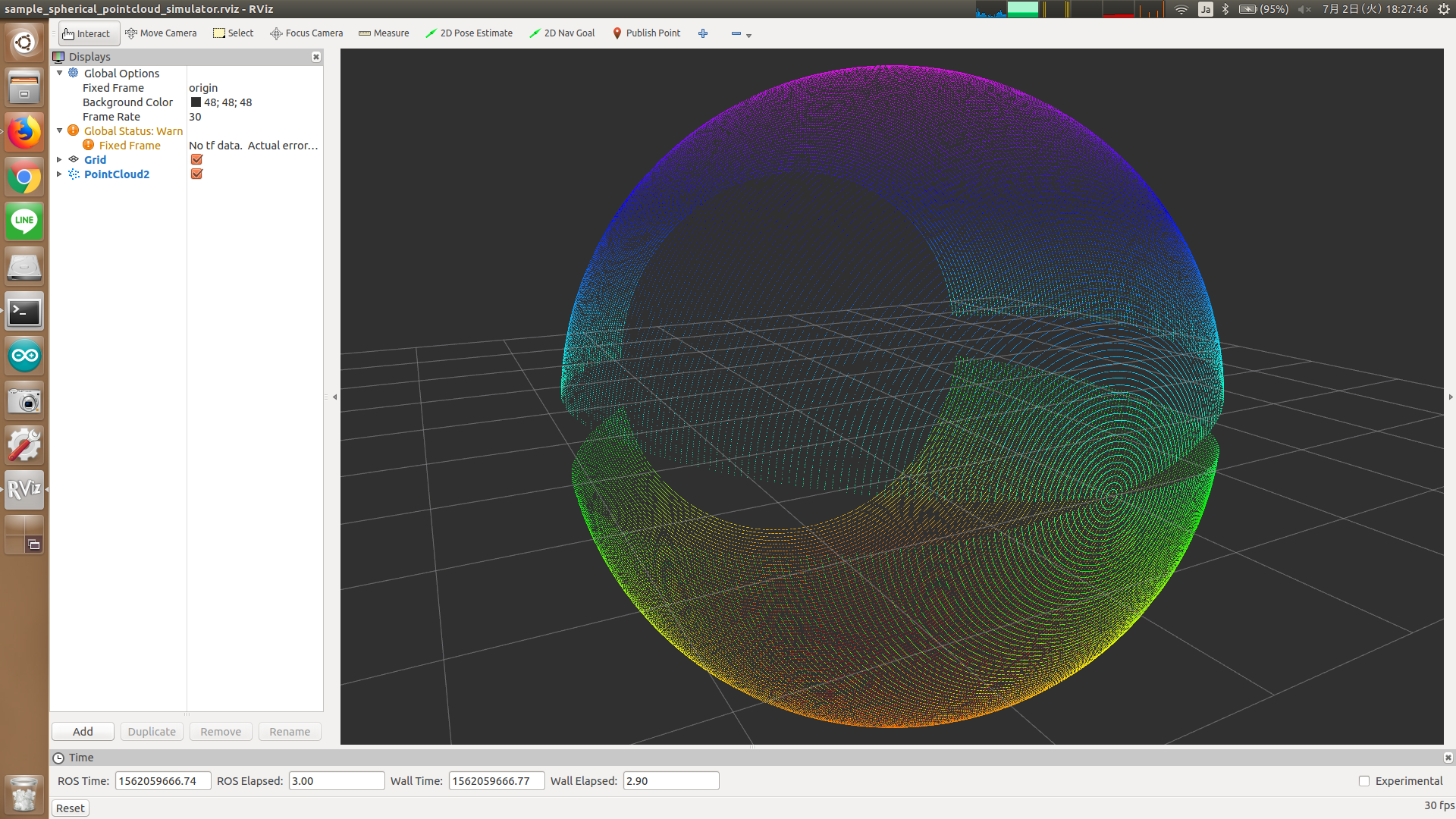Click the ROS Elapsed field
Viewport: 1456px width, 819px height.
[x=337, y=781]
